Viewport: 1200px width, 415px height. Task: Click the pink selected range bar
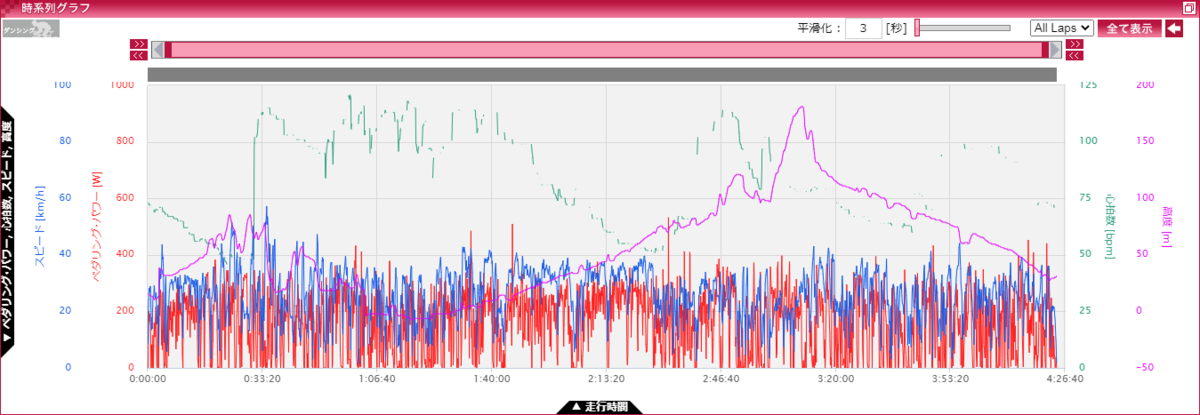pos(607,50)
